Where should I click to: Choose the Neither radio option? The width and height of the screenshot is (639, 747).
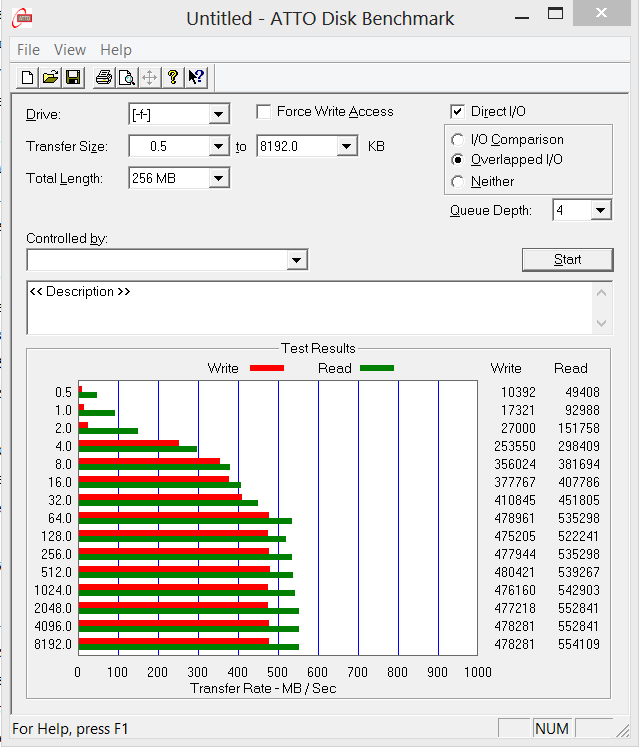pyautogui.click(x=458, y=182)
